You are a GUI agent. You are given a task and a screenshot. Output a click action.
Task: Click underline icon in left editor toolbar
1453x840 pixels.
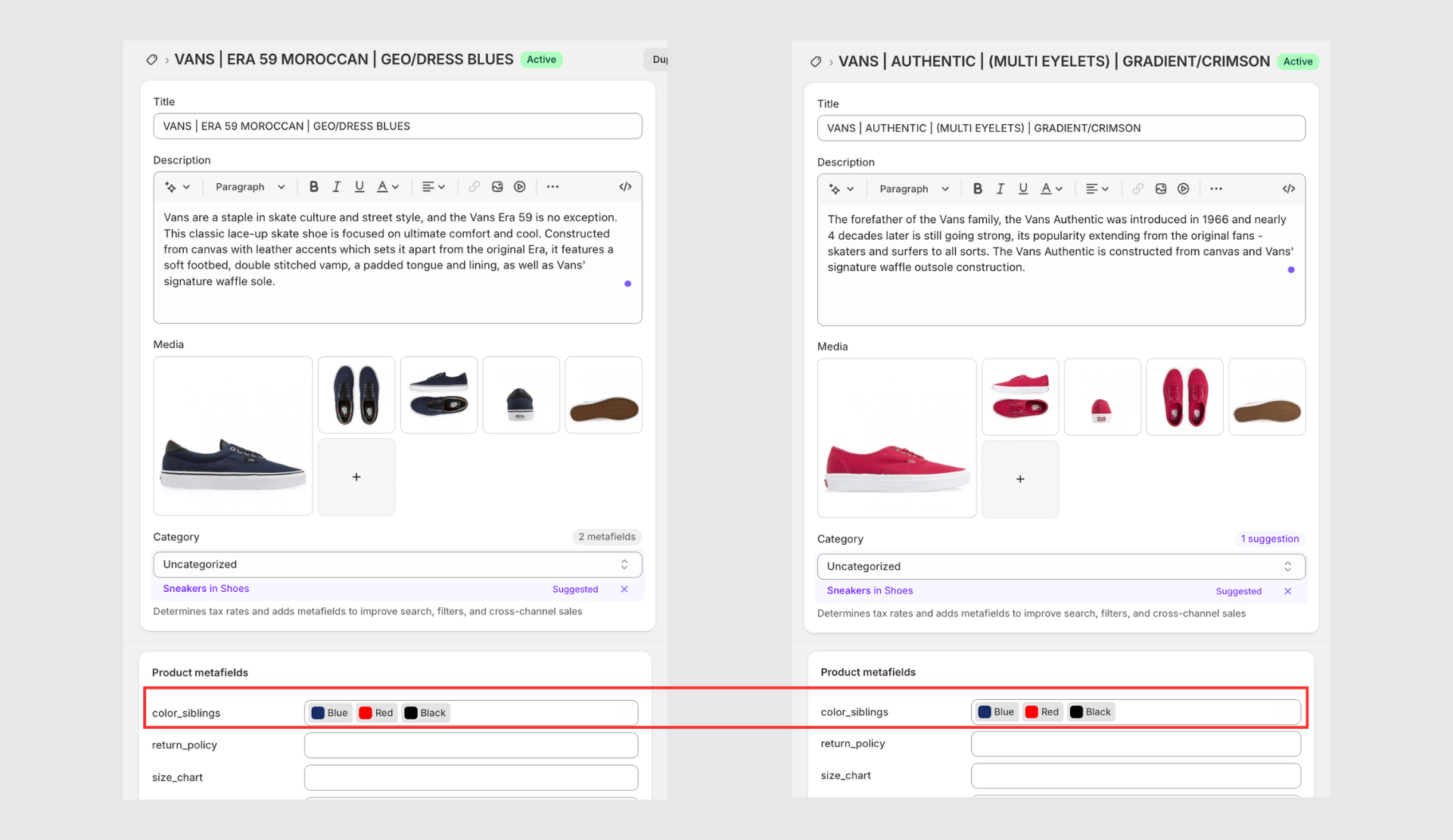[359, 187]
